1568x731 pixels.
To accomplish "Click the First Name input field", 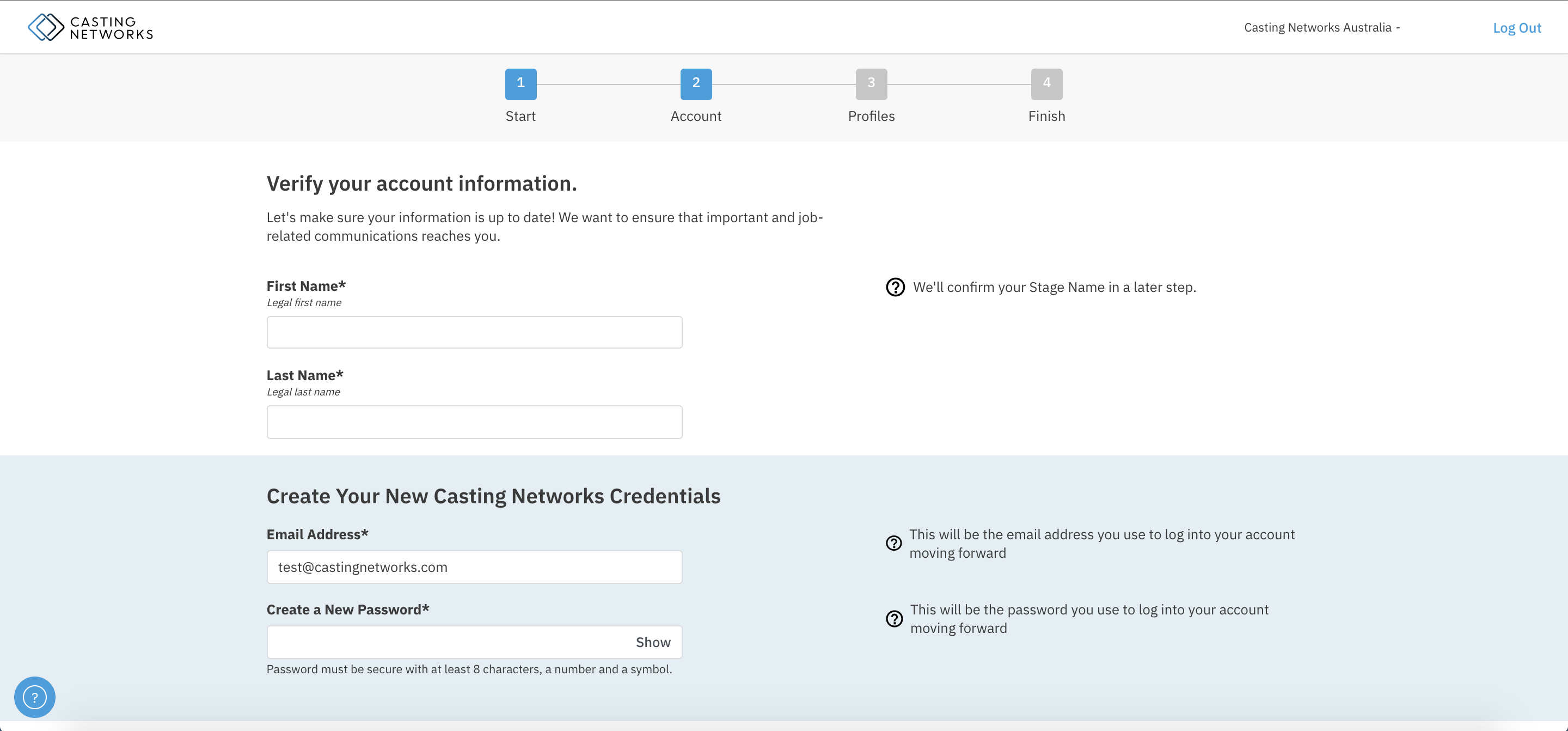I will tap(474, 332).
